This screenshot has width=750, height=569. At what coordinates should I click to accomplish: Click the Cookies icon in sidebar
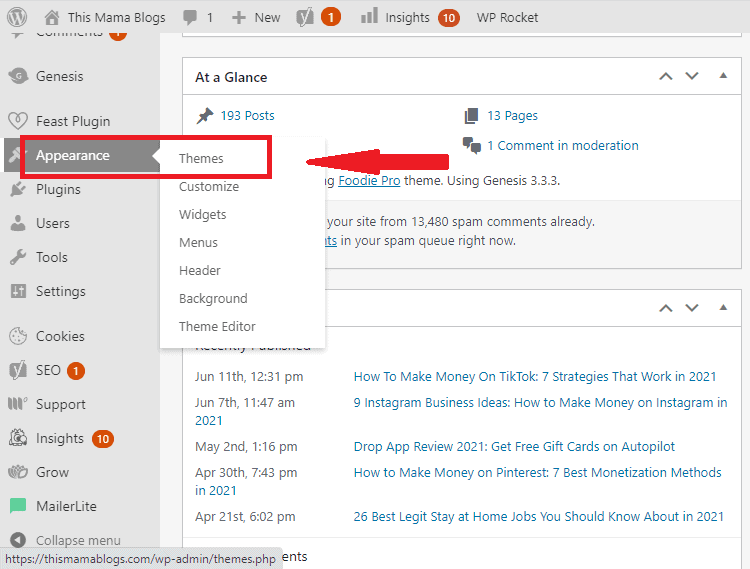coord(18,336)
